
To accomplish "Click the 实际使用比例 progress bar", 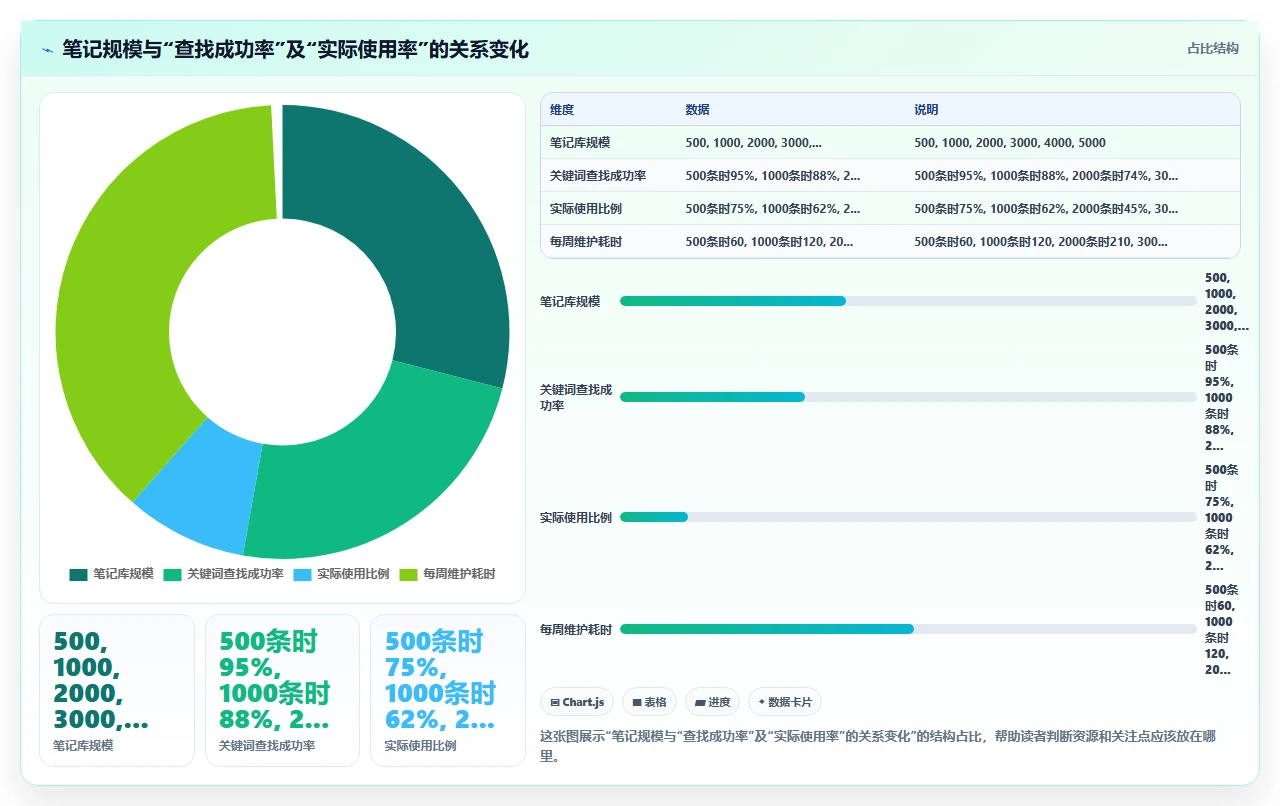I will (x=908, y=517).
